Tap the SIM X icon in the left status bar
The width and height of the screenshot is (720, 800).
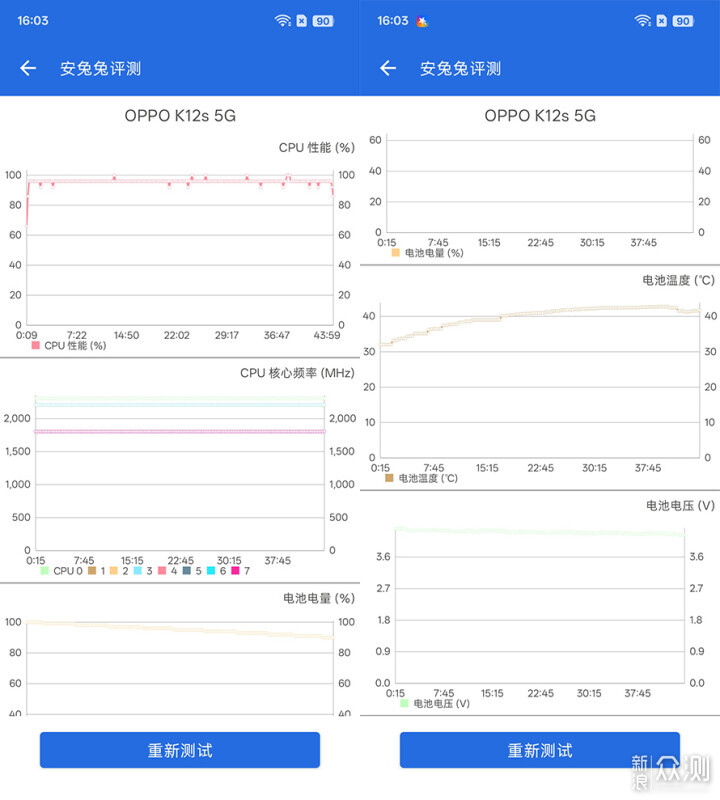[302, 21]
